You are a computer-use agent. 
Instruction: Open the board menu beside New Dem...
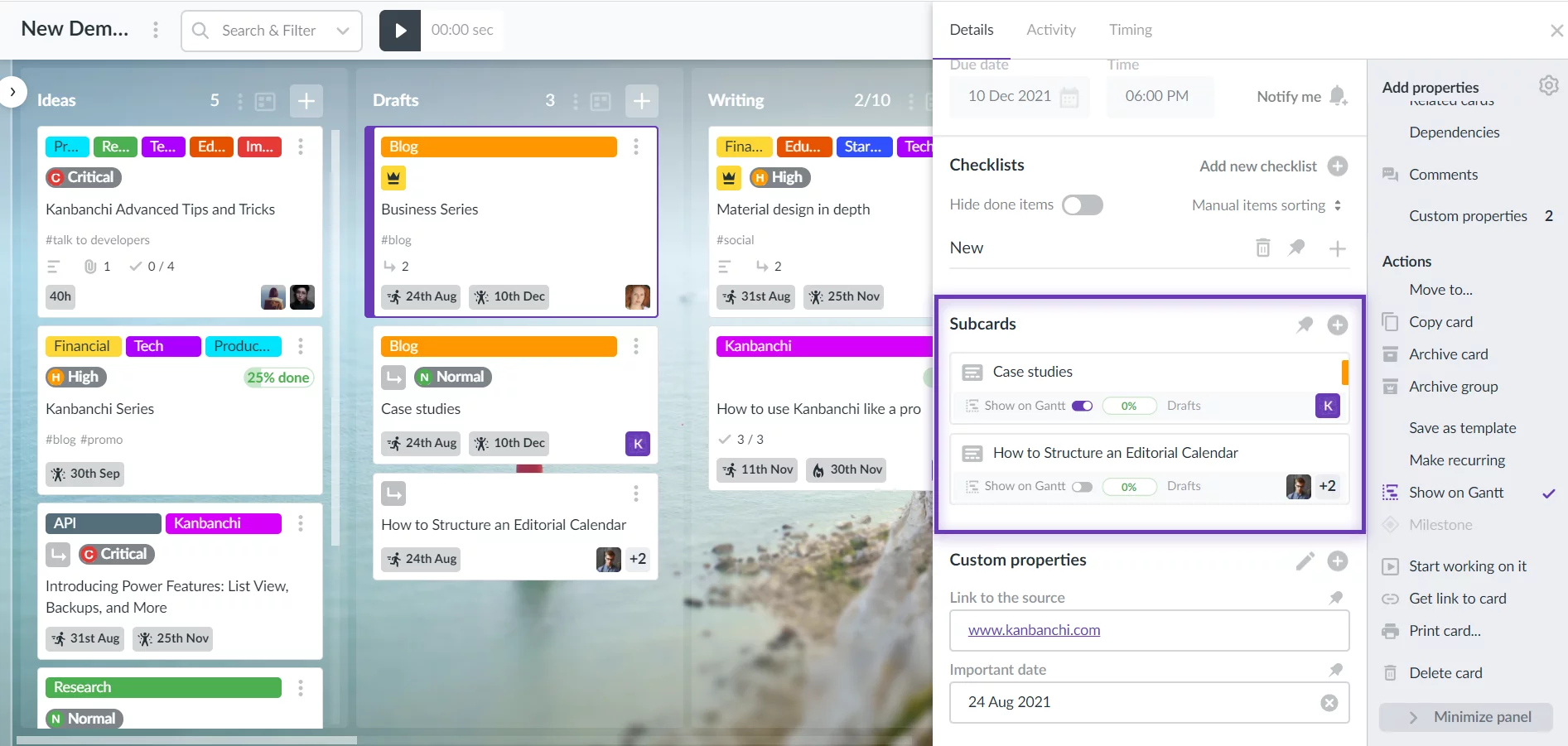click(156, 30)
